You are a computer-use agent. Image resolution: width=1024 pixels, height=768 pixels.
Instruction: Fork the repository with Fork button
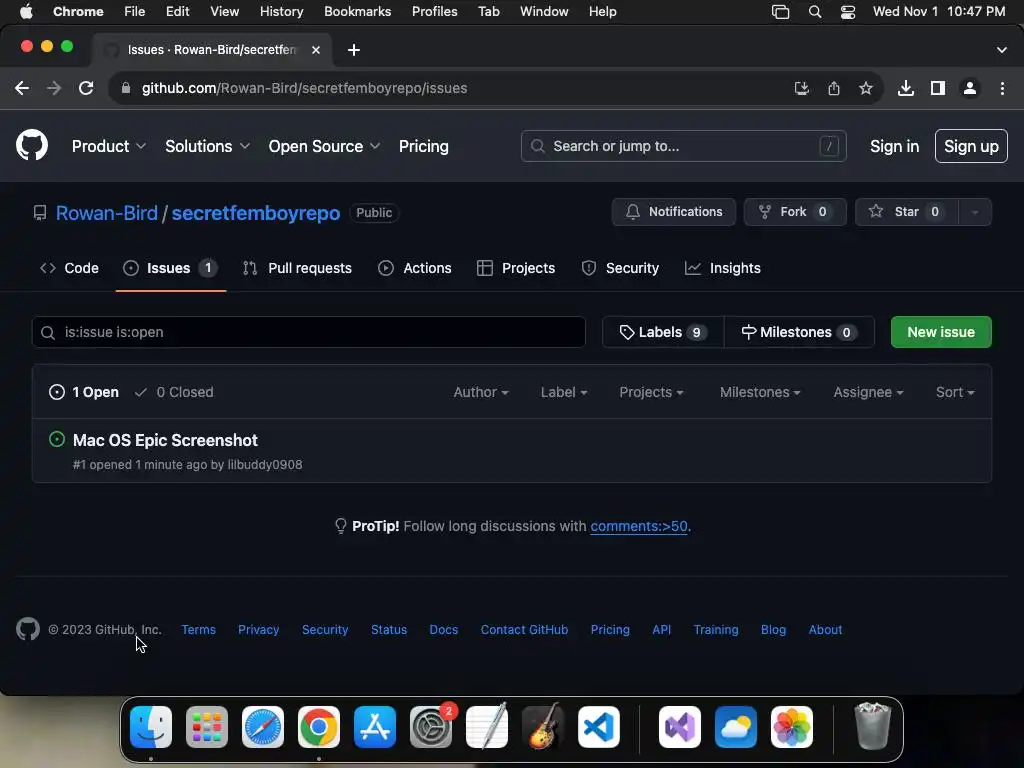(795, 212)
